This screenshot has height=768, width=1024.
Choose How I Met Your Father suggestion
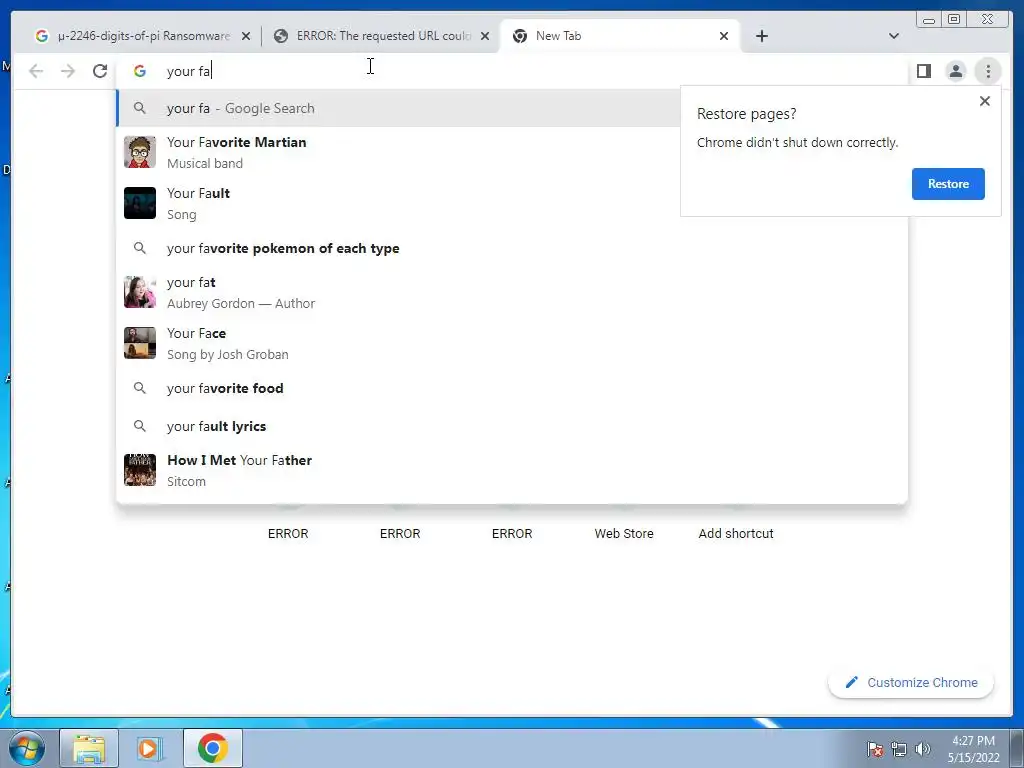click(512, 470)
